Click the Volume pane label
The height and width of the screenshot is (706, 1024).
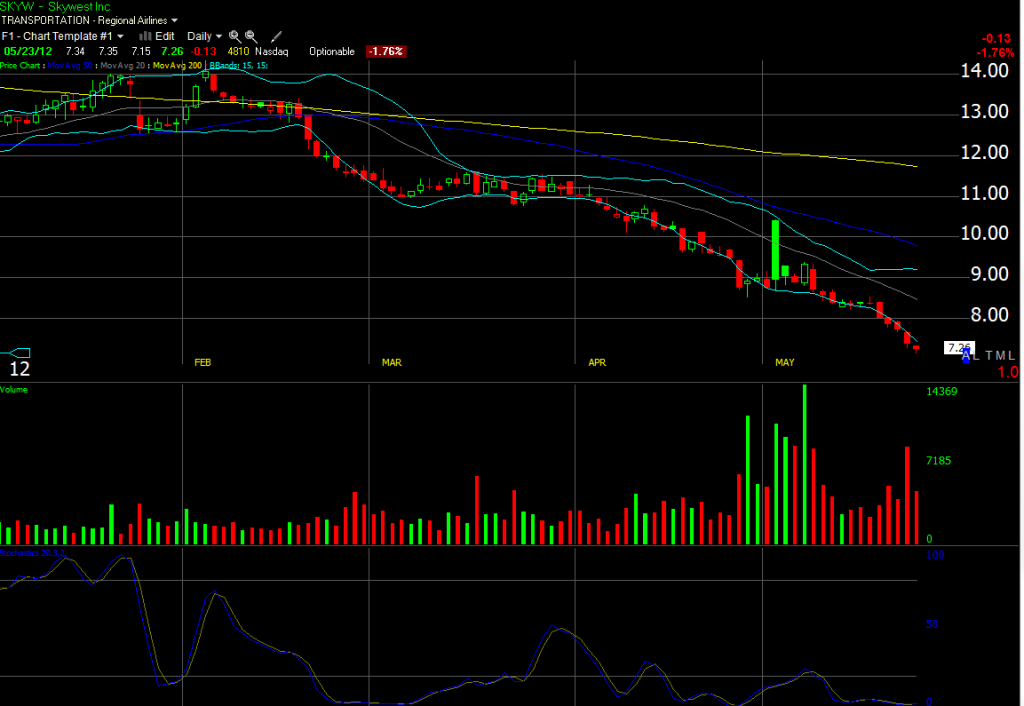click(x=14, y=390)
